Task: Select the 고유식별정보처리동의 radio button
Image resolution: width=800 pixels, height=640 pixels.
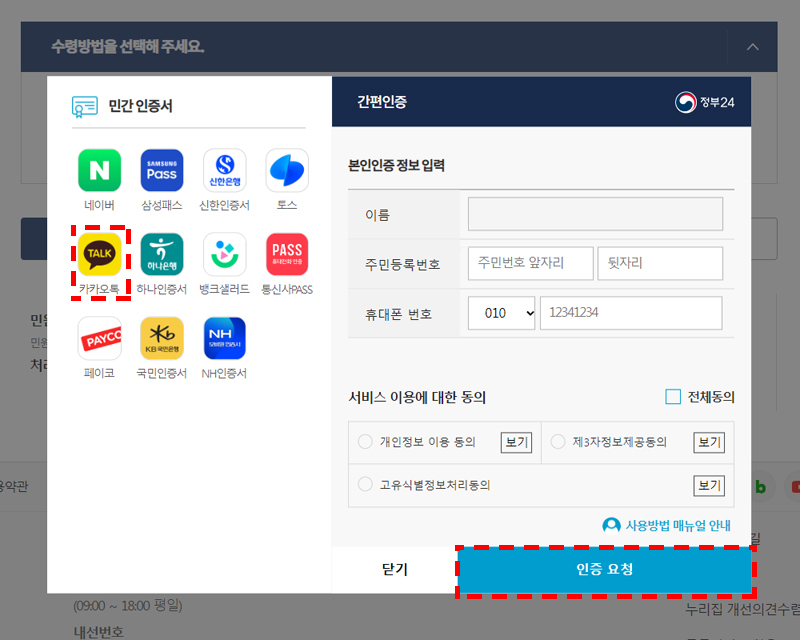Action: [365, 484]
